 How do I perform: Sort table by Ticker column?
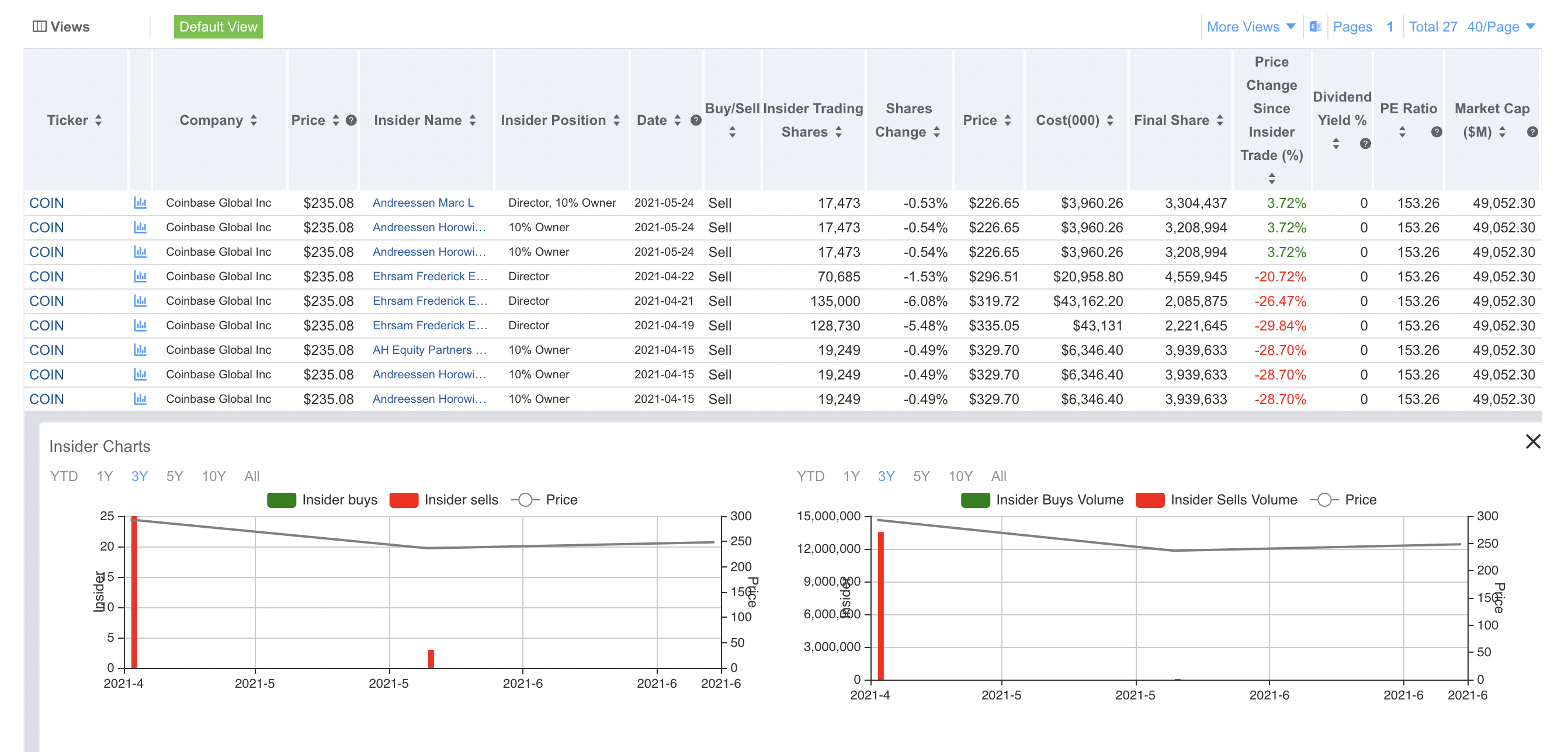(x=98, y=120)
